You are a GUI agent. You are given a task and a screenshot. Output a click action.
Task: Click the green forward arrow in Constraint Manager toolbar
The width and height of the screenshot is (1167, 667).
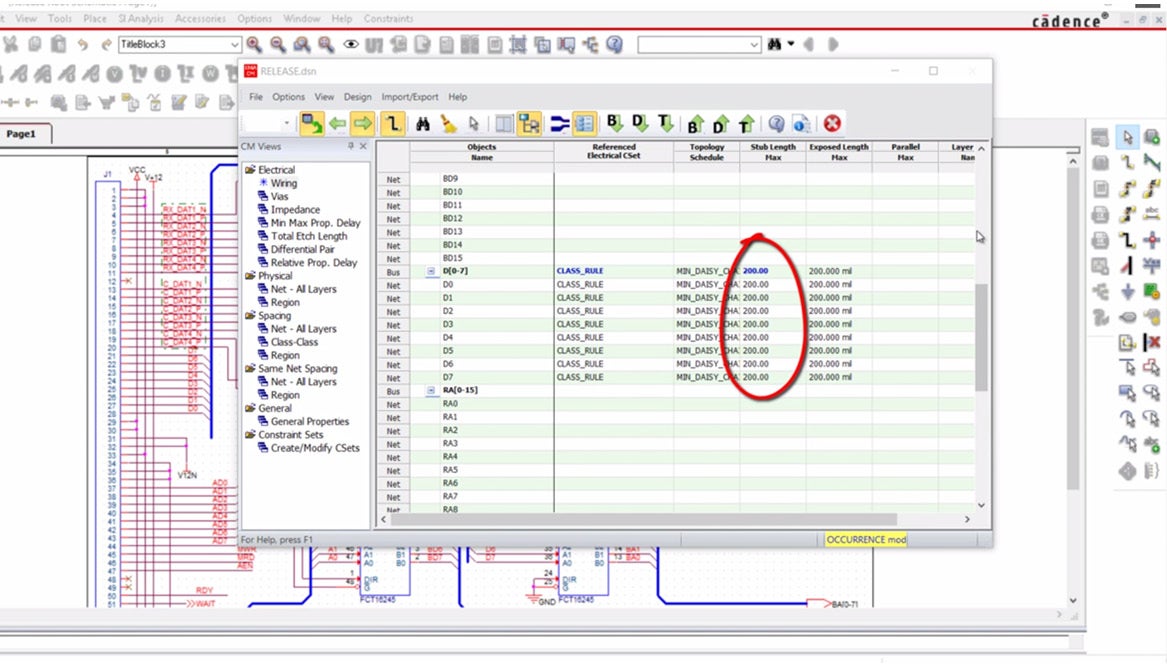coord(362,124)
